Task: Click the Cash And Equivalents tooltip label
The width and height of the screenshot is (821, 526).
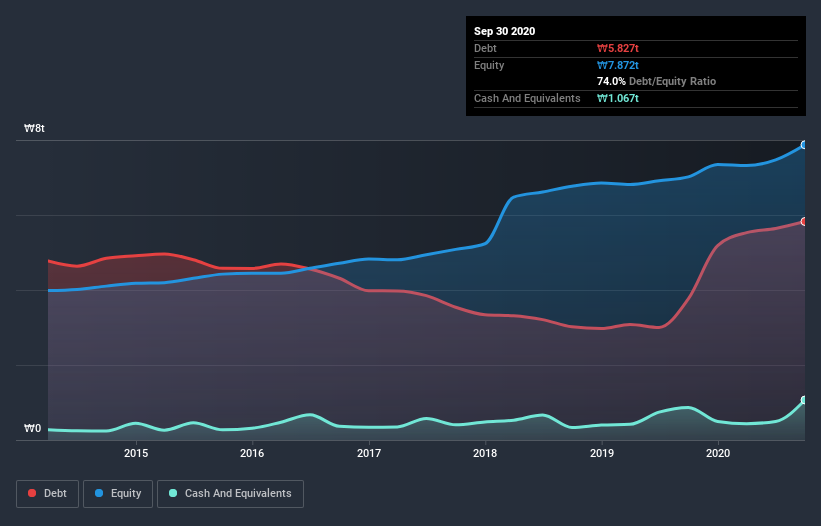Action: click(527, 98)
